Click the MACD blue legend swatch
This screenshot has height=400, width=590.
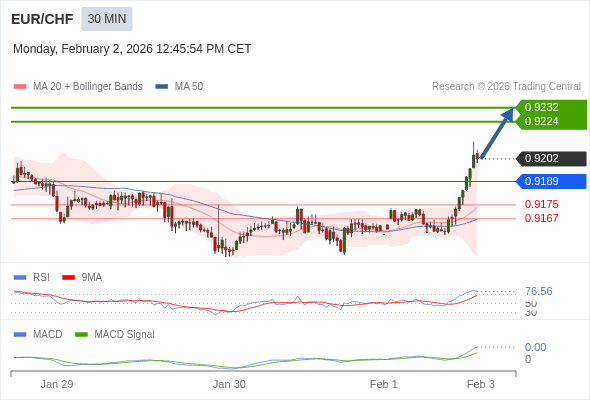click(20, 335)
